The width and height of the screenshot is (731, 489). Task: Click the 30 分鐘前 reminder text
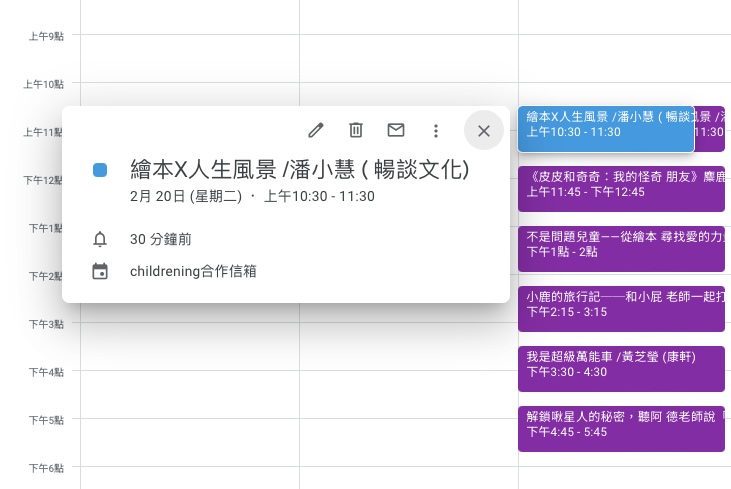click(161, 239)
